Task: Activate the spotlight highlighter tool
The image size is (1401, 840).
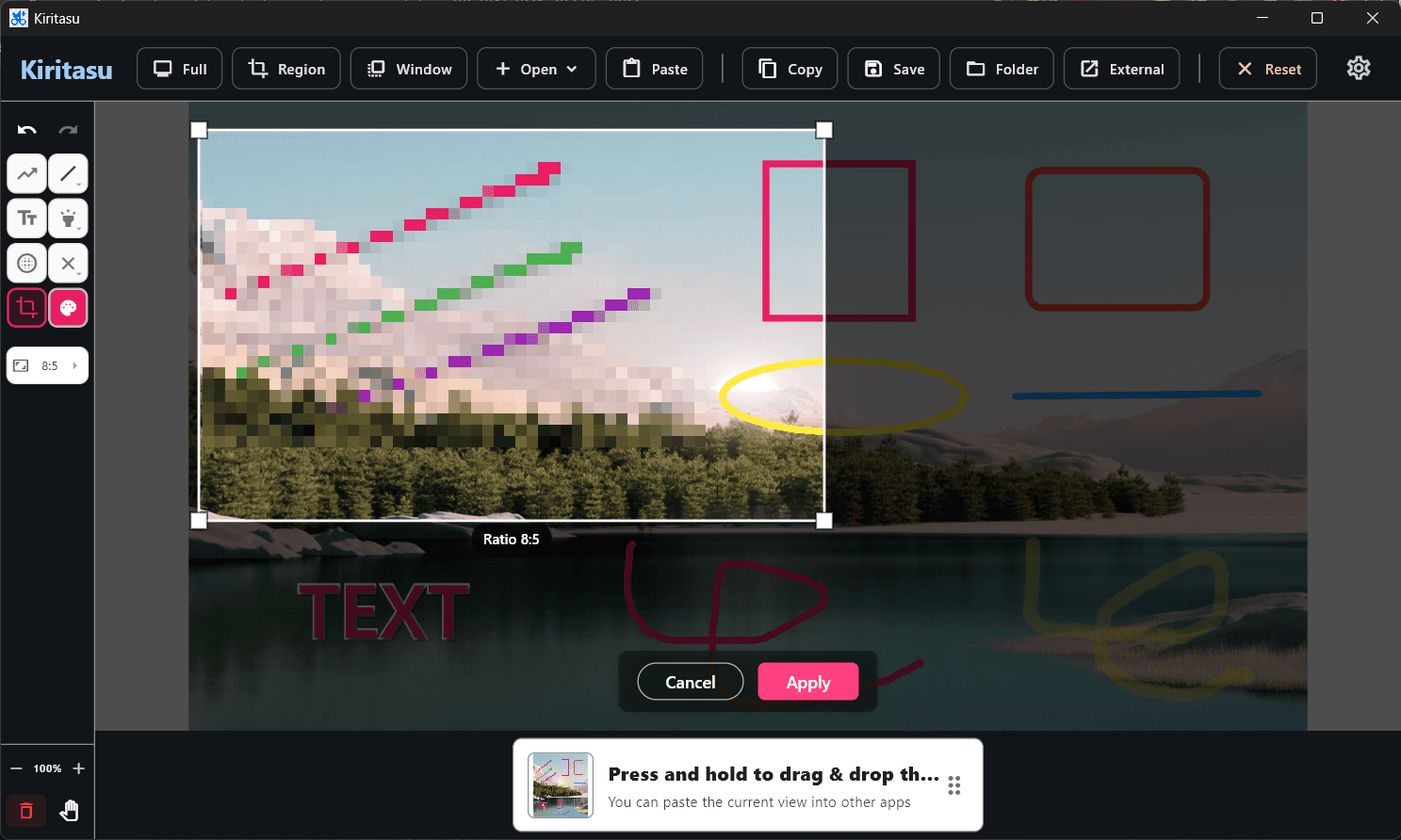Action: [x=68, y=218]
